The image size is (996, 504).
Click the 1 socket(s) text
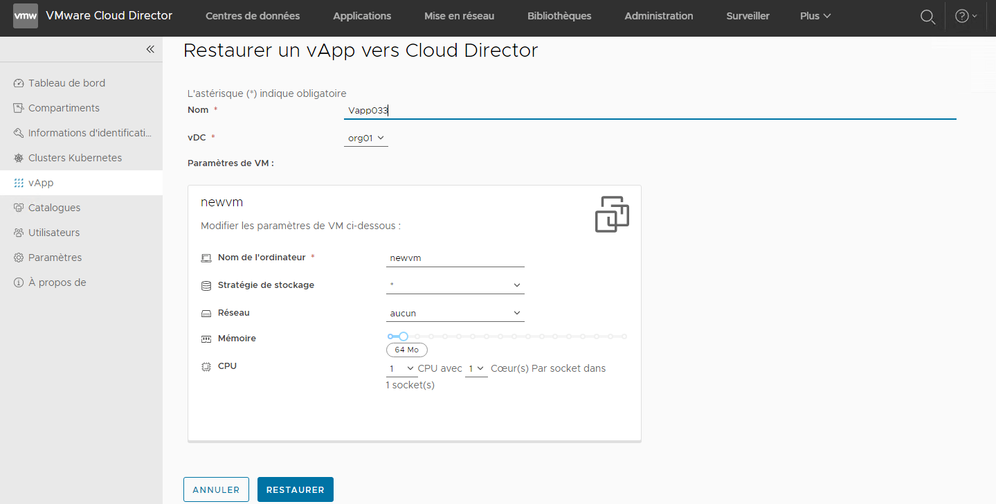click(410, 385)
